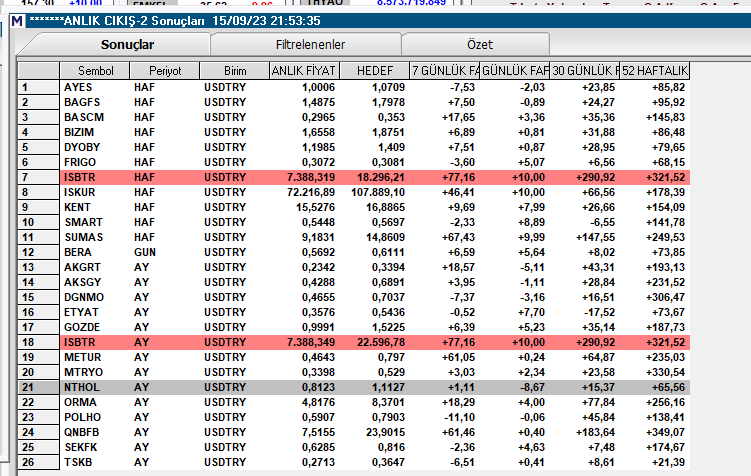Sort by the Birim column header
Screen dimensions: 751x476
click(235, 71)
